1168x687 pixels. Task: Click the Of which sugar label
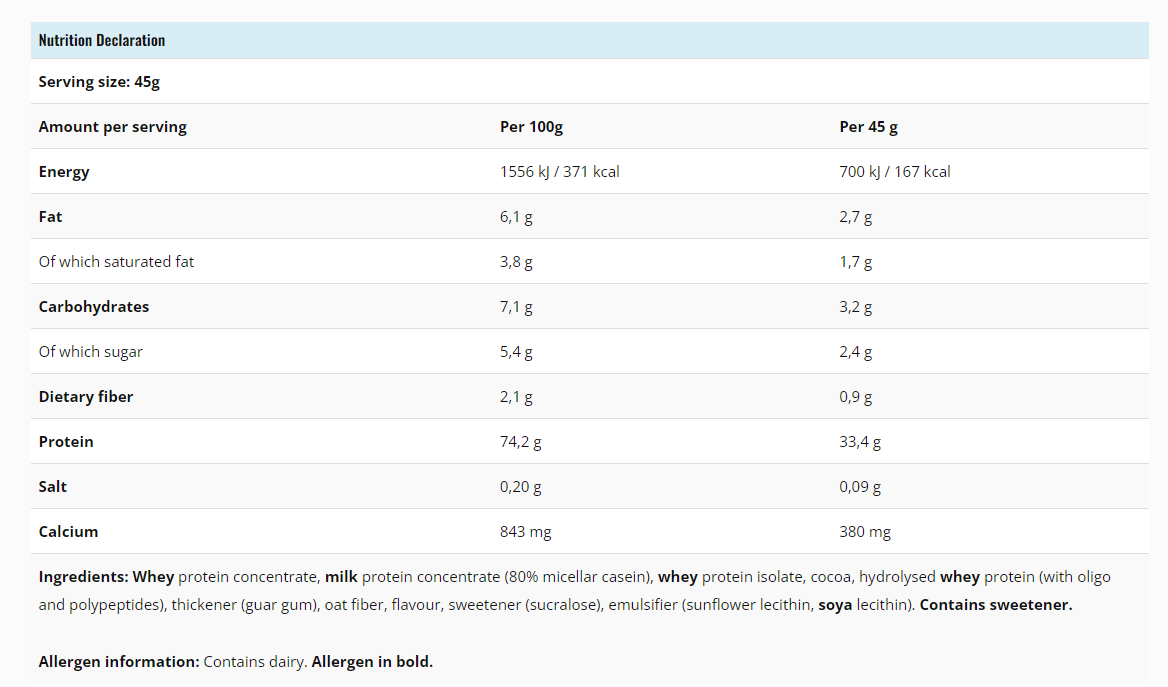coord(91,352)
